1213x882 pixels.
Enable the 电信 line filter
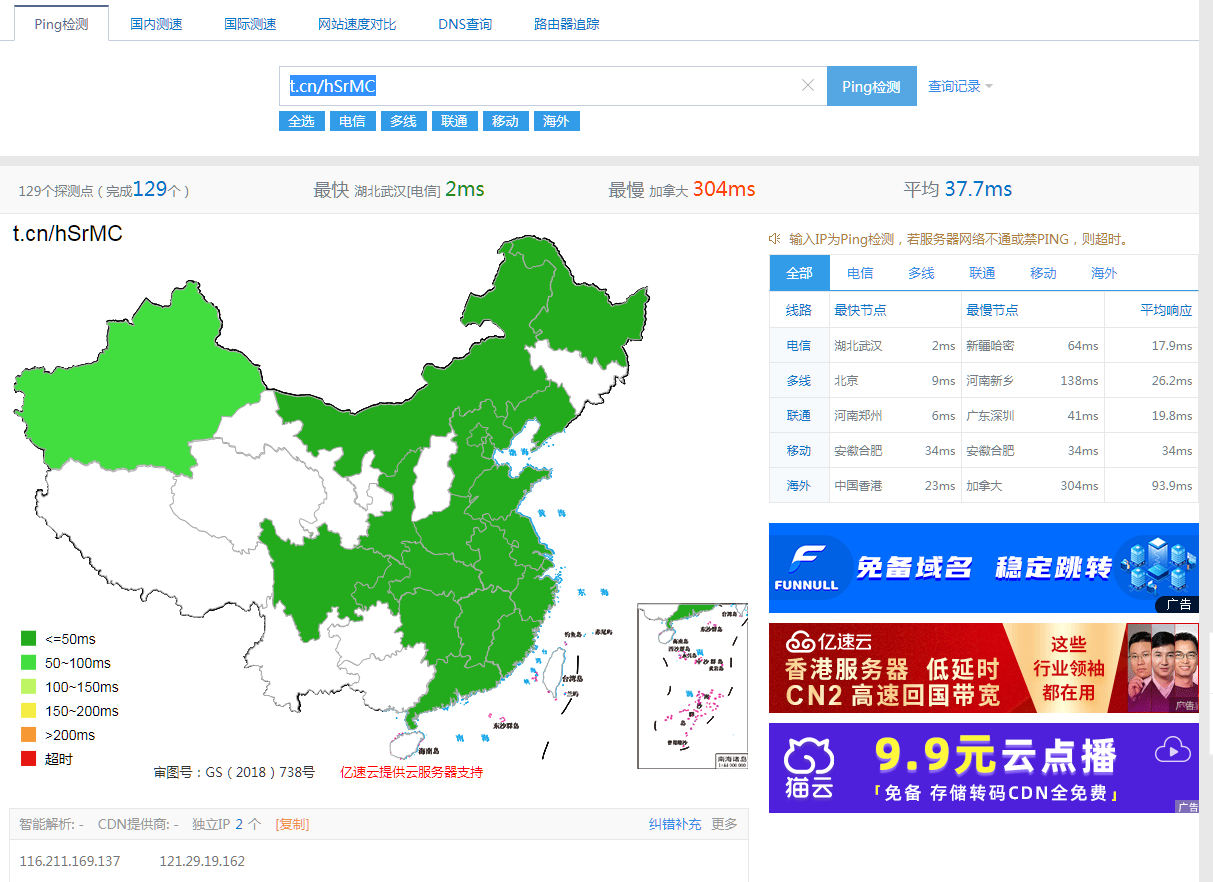(x=352, y=120)
